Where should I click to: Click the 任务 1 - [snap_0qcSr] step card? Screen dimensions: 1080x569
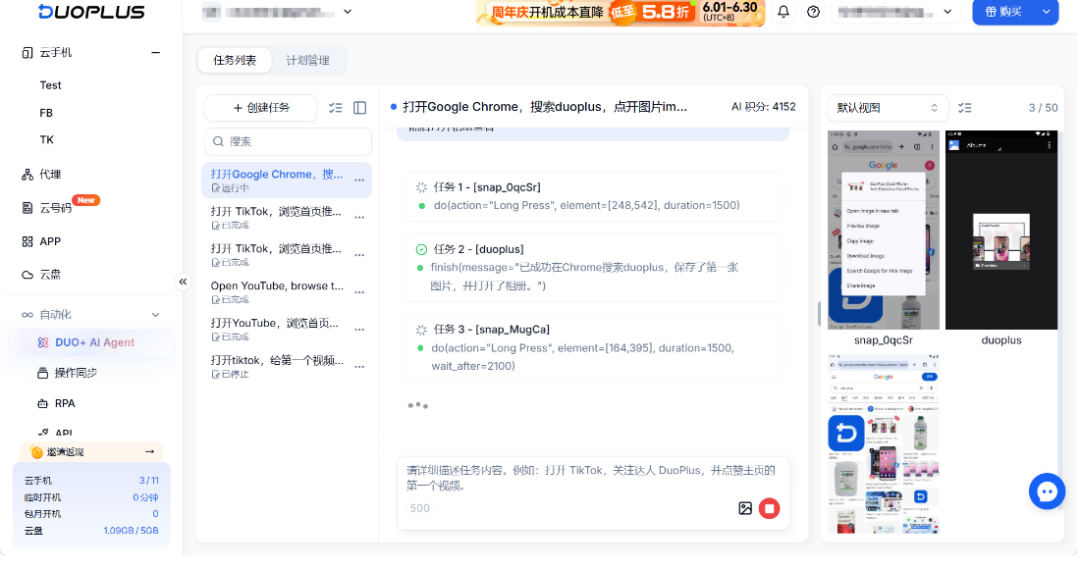click(593, 196)
